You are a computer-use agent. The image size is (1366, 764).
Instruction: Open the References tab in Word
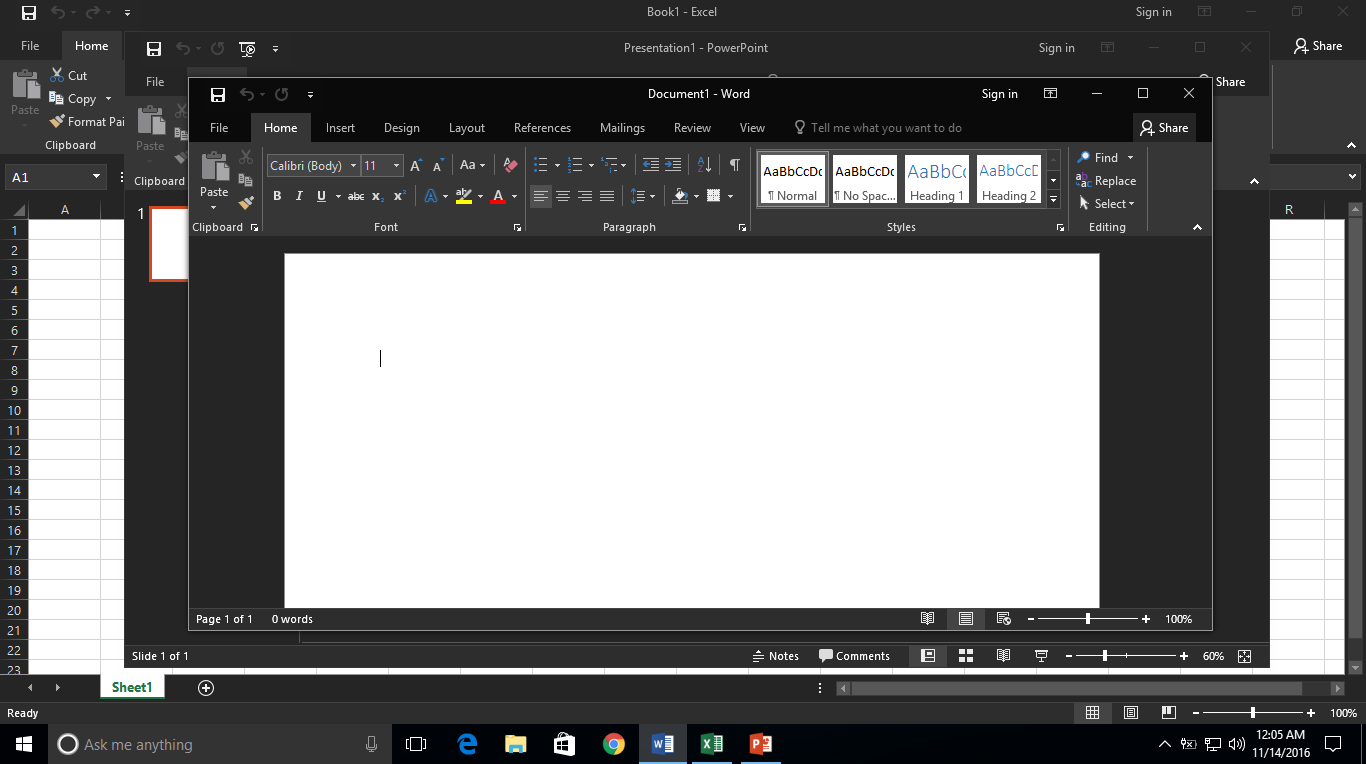tap(542, 128)
